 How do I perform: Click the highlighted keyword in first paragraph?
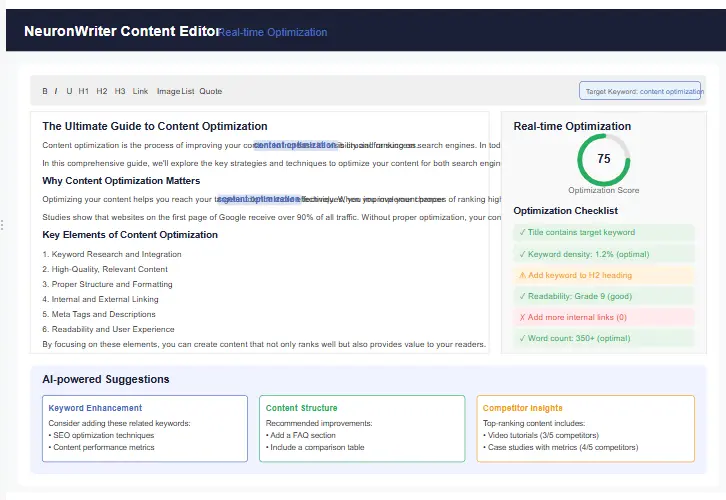tap(295, 145)
